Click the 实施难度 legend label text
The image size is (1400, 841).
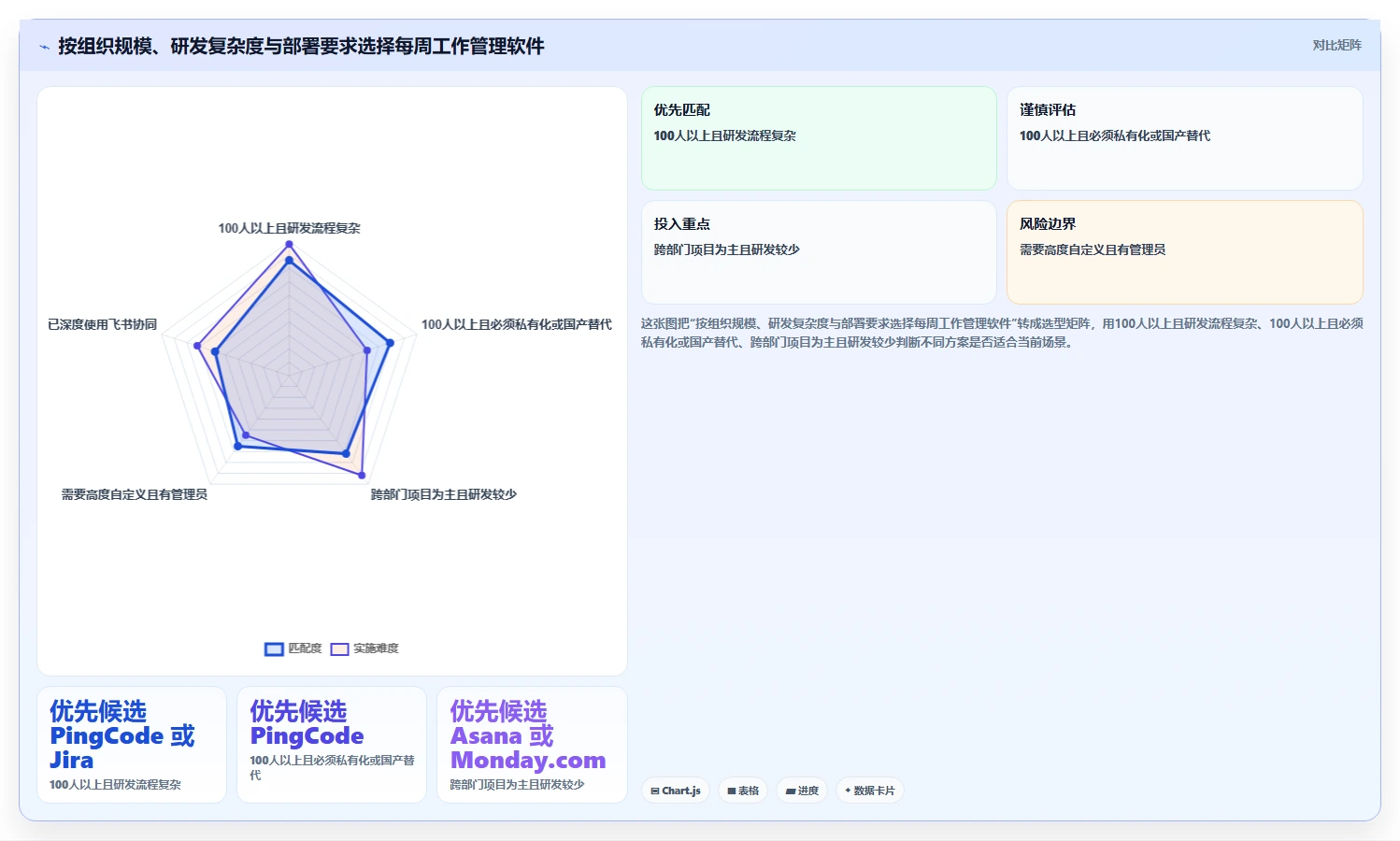[376, 649]
